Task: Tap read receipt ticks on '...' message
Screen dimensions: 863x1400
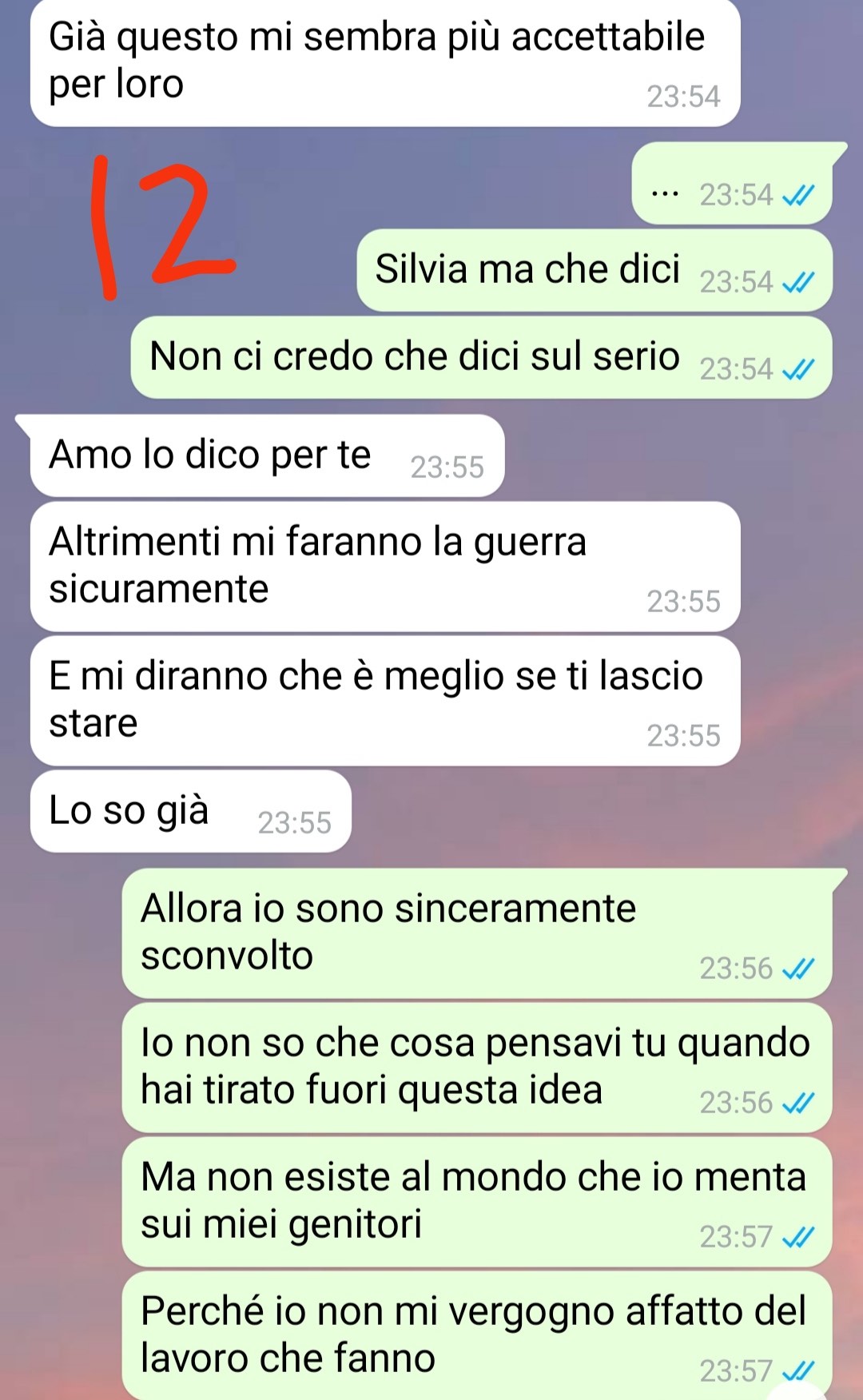Action: point(798,195)
